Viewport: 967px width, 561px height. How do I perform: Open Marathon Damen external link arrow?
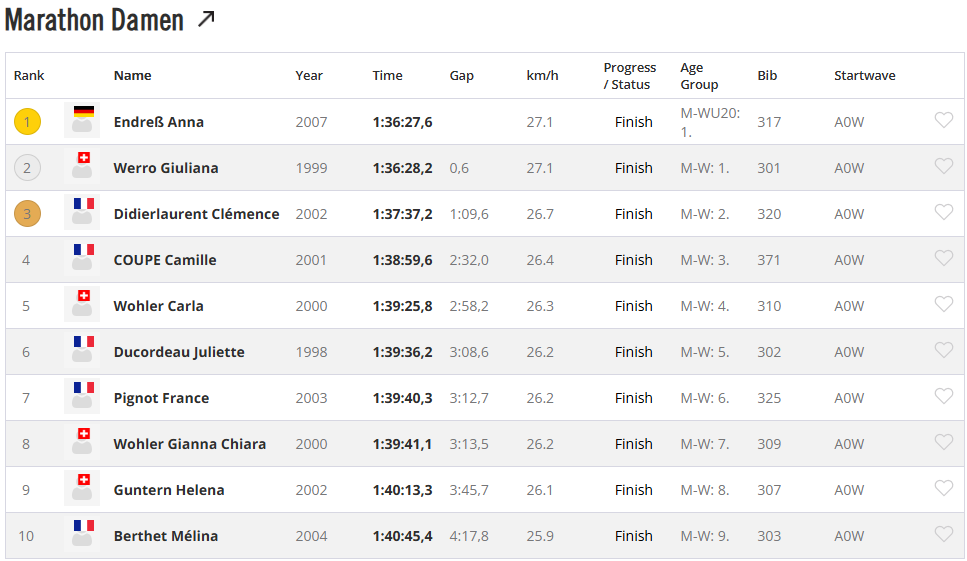point(206,18)
